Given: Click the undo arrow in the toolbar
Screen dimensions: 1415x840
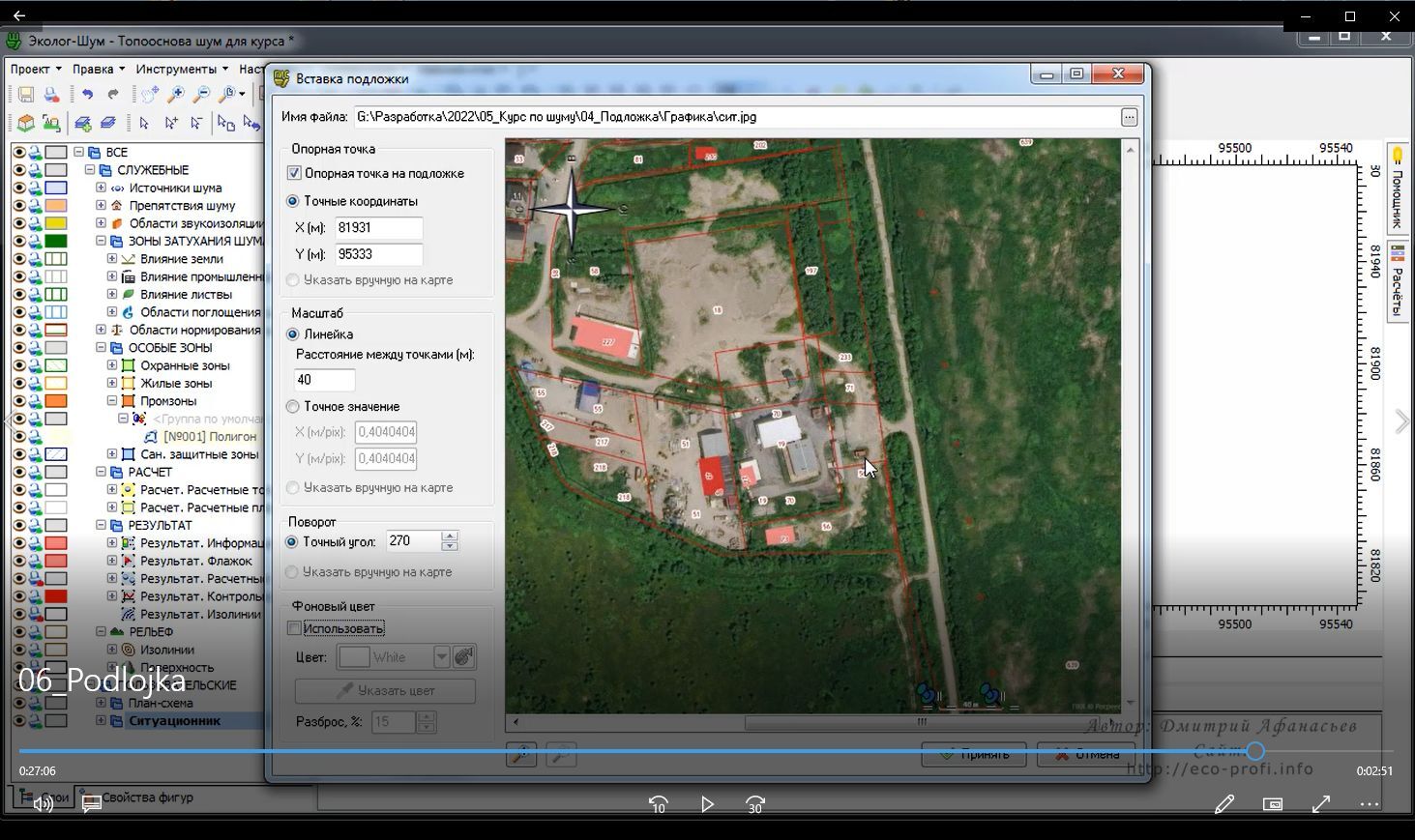Looking at the screenshot, I should coord(87,95).
